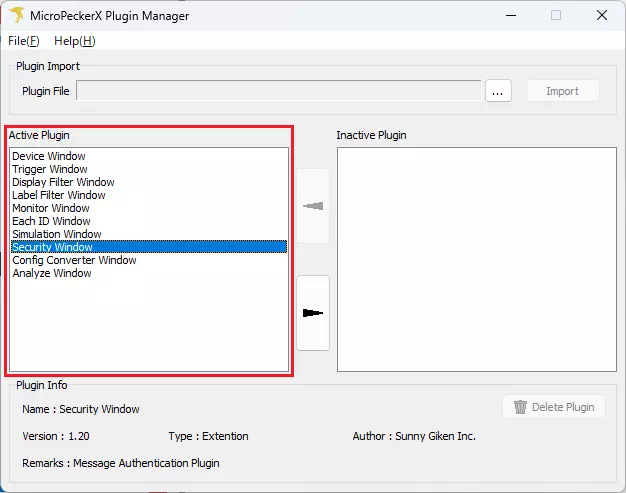Click inside the empty Inactive Plugin list
626x493 pixels.
(477, 259)
